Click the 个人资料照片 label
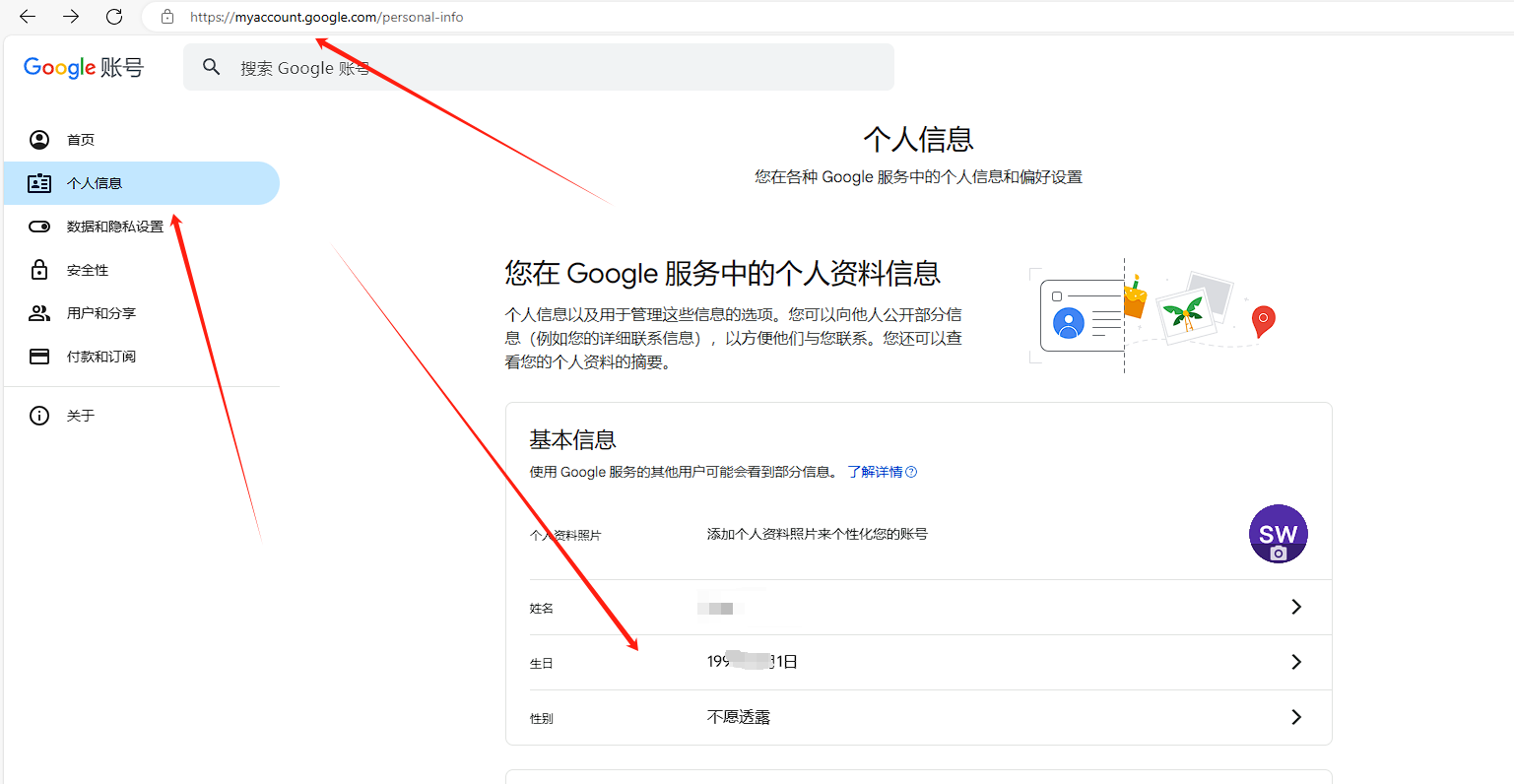 point(565,535)
